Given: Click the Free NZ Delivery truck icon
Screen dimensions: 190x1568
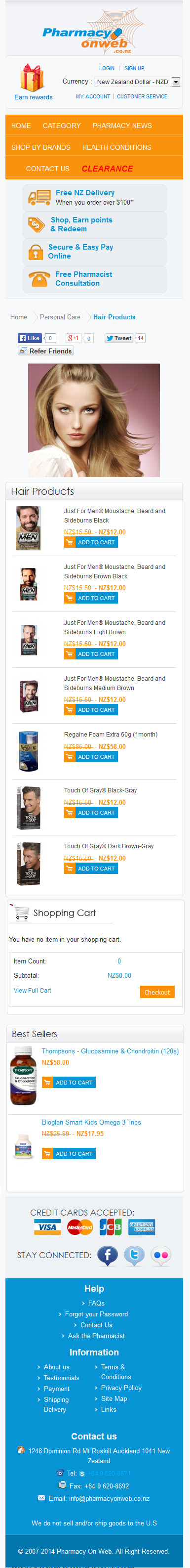Looking at the screenshot, I should (x=40, y=197).
